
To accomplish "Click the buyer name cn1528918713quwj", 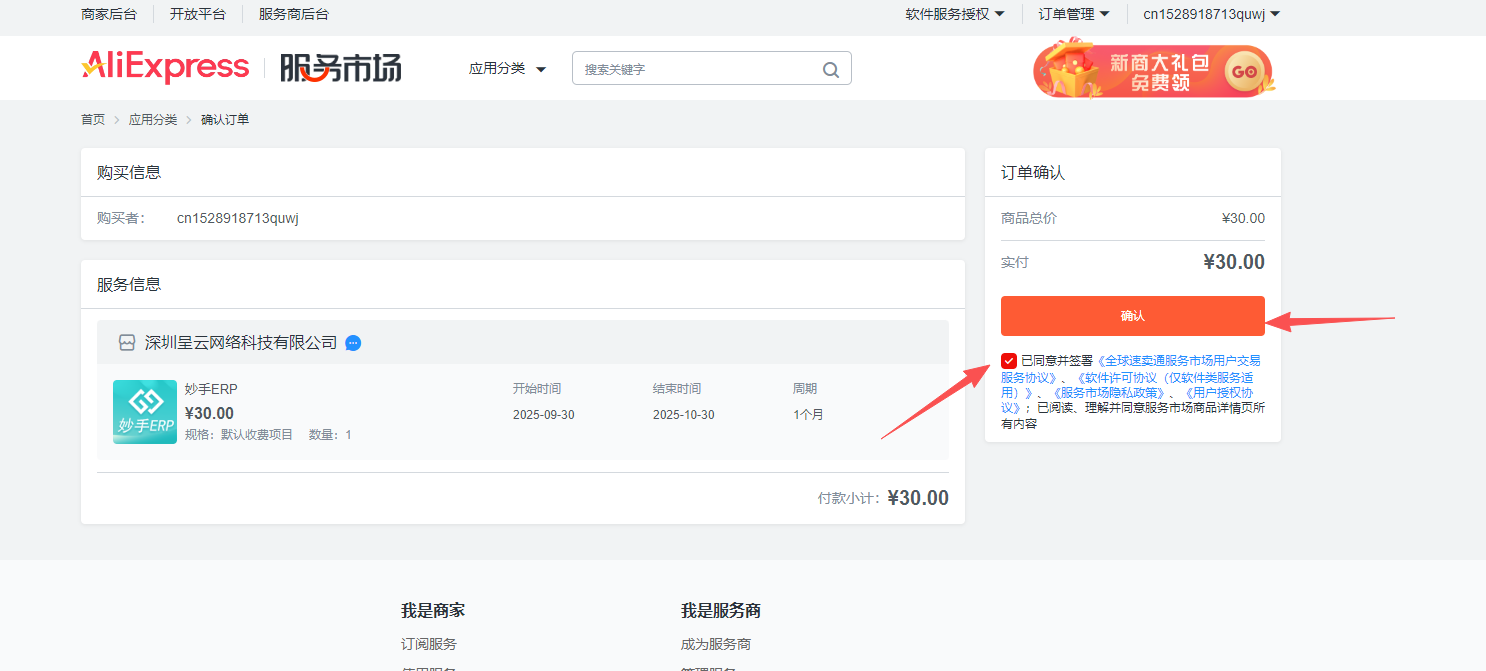I will (238, 218).
